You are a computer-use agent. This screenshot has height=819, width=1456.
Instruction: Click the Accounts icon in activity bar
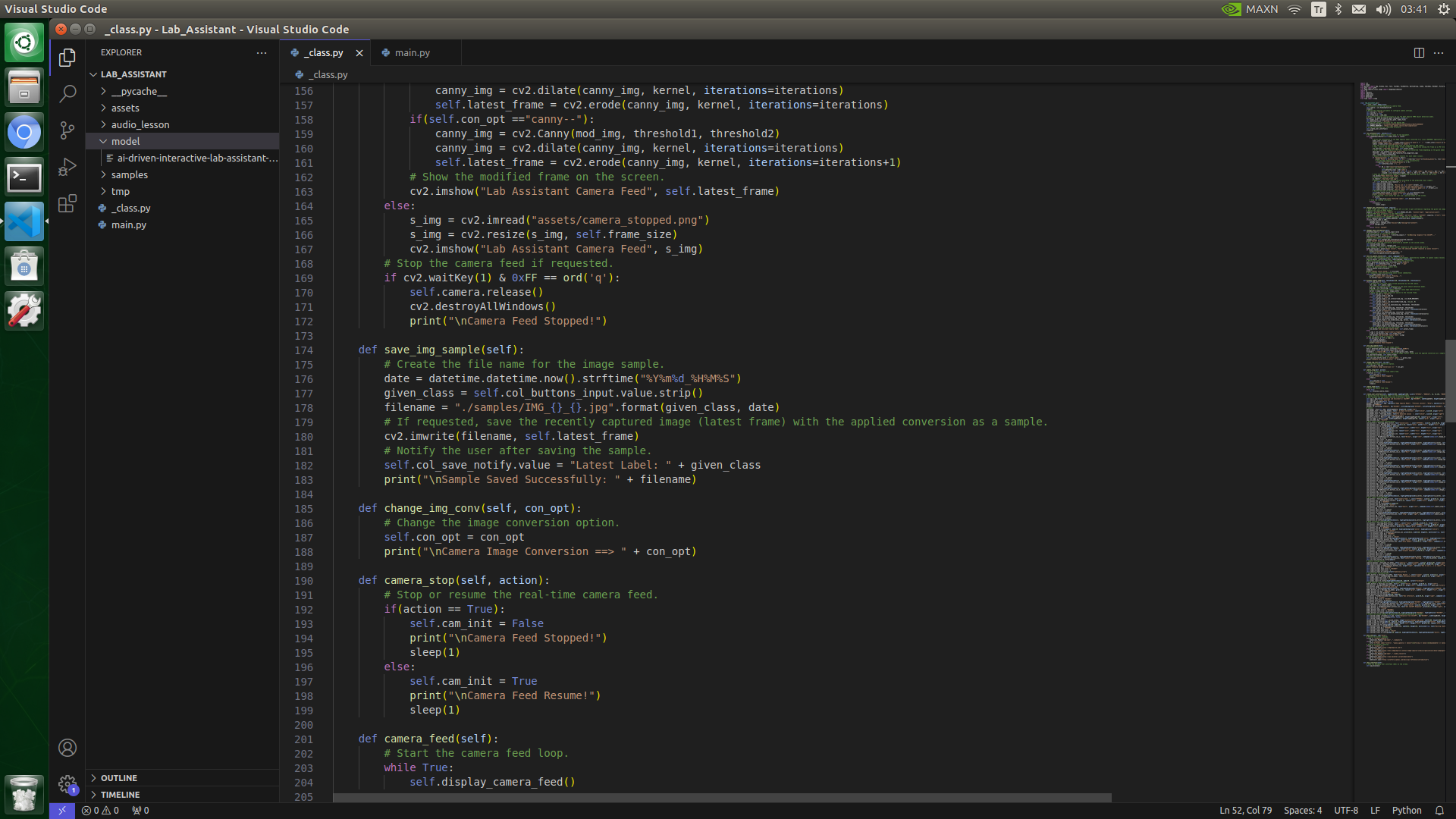coord(67,748)
